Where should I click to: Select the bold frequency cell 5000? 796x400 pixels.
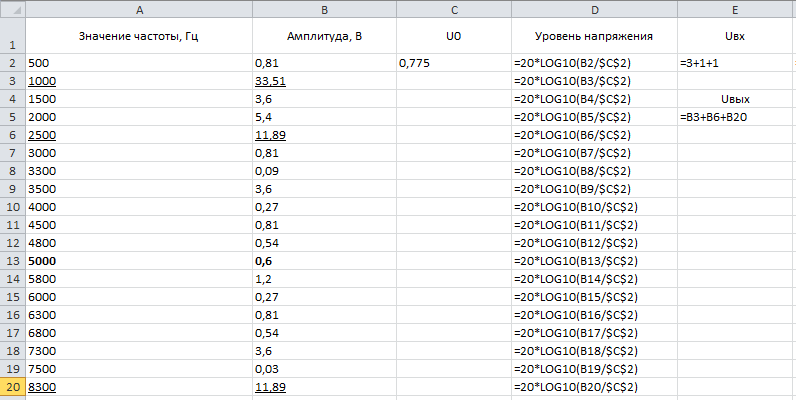point(139,261)
